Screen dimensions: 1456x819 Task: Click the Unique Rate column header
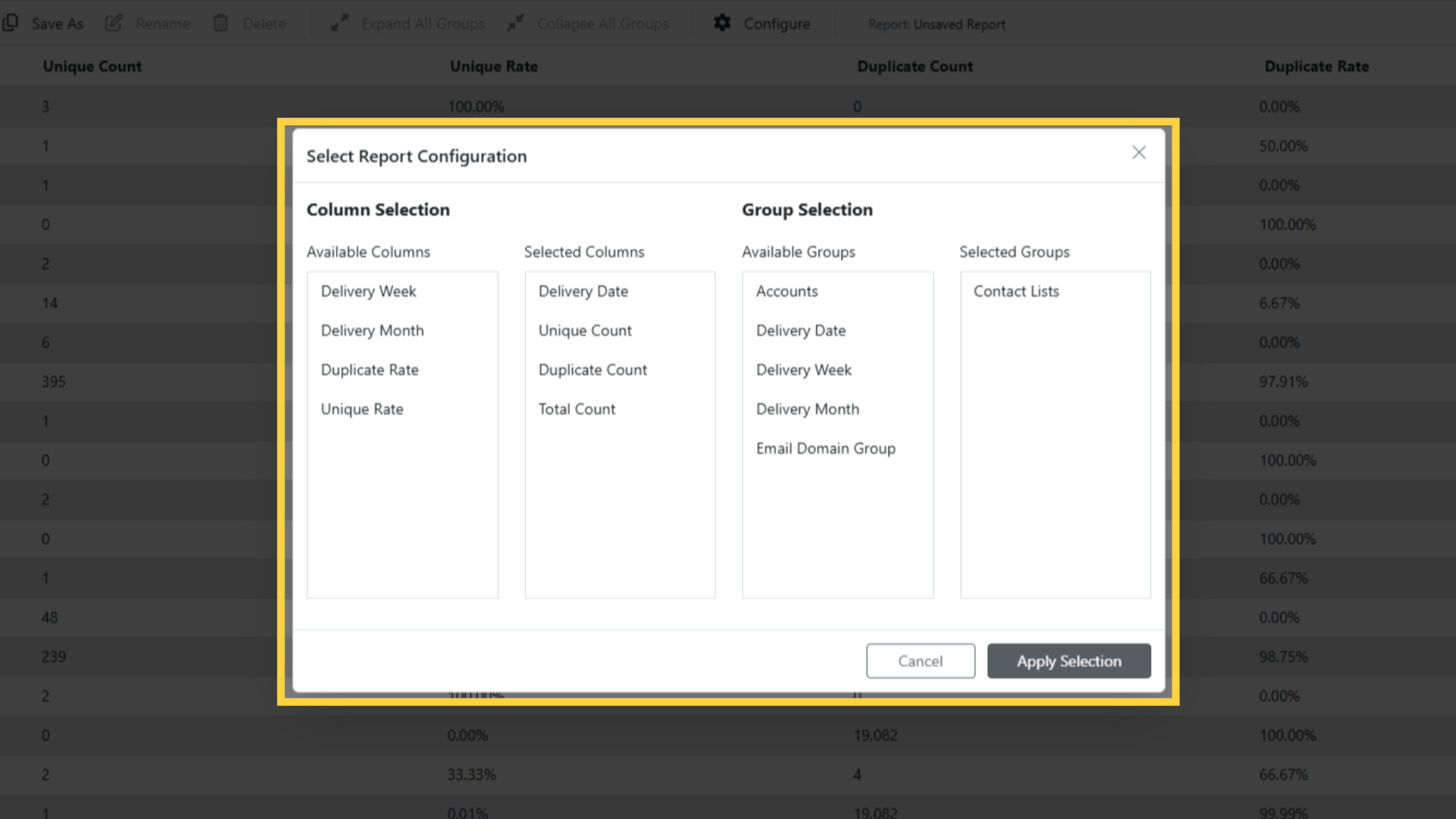coord(494,66)
